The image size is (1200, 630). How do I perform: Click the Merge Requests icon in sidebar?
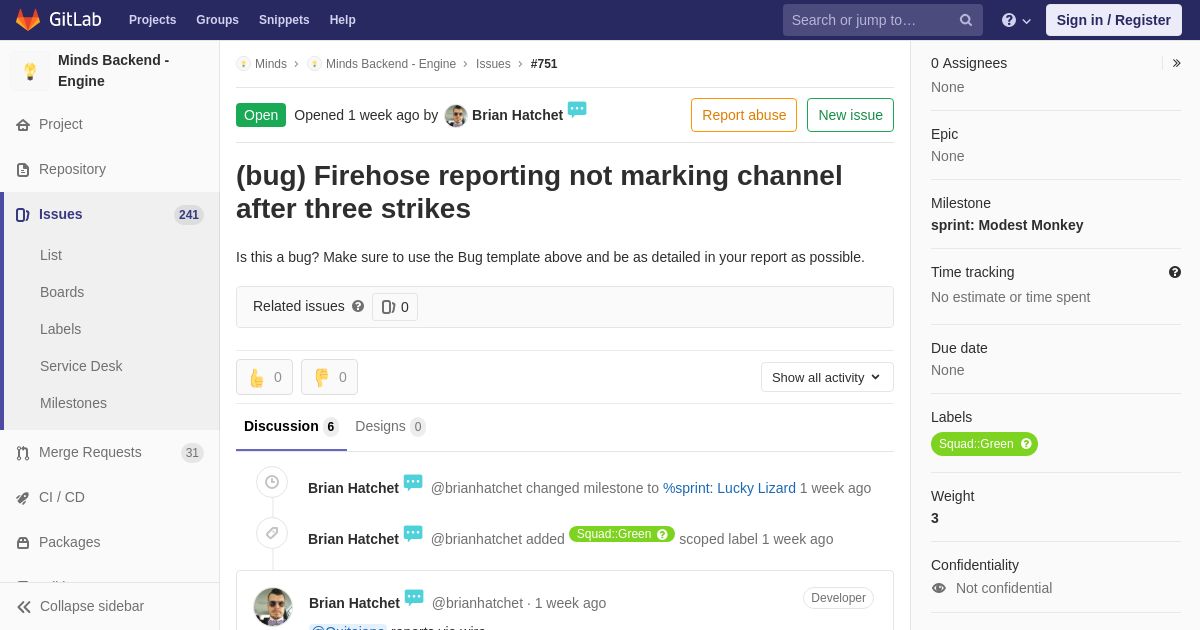point(23,453)
